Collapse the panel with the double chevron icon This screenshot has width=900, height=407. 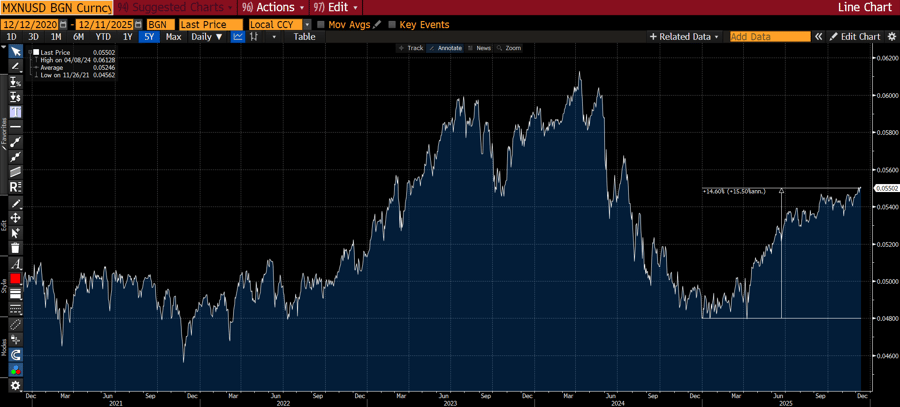pos(818,37)
